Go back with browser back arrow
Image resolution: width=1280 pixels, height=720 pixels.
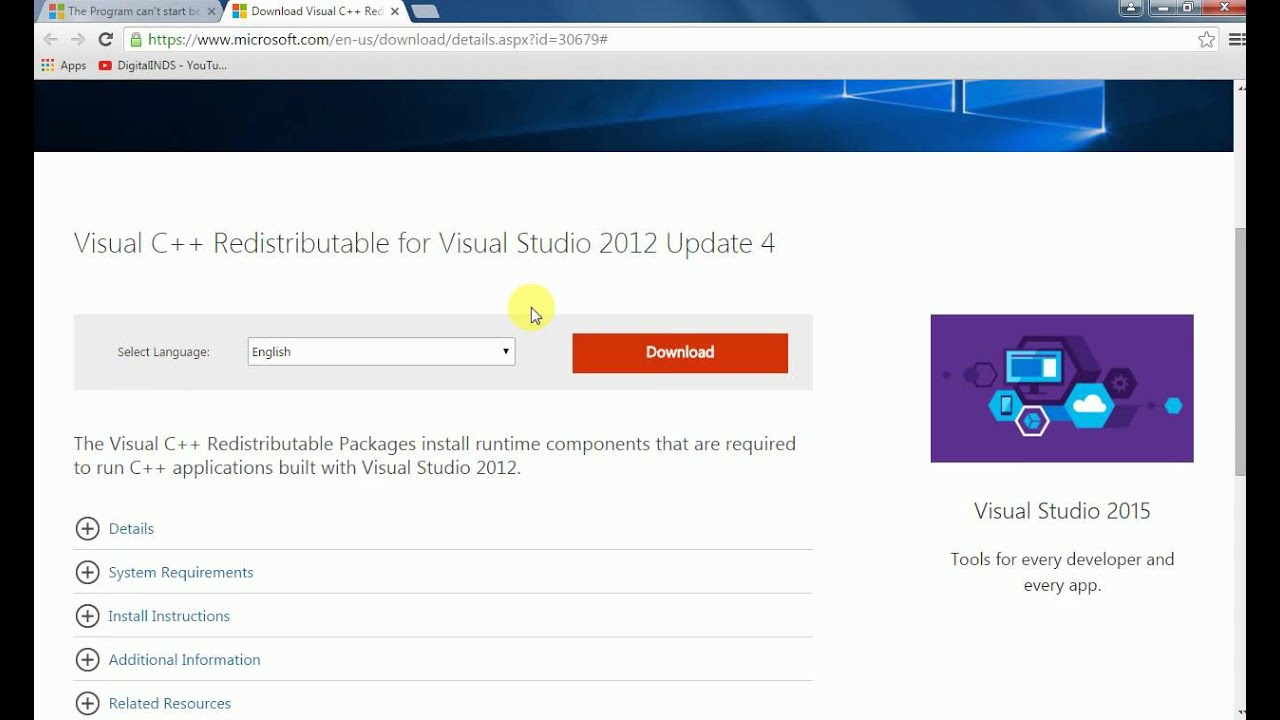pos(50,39)
